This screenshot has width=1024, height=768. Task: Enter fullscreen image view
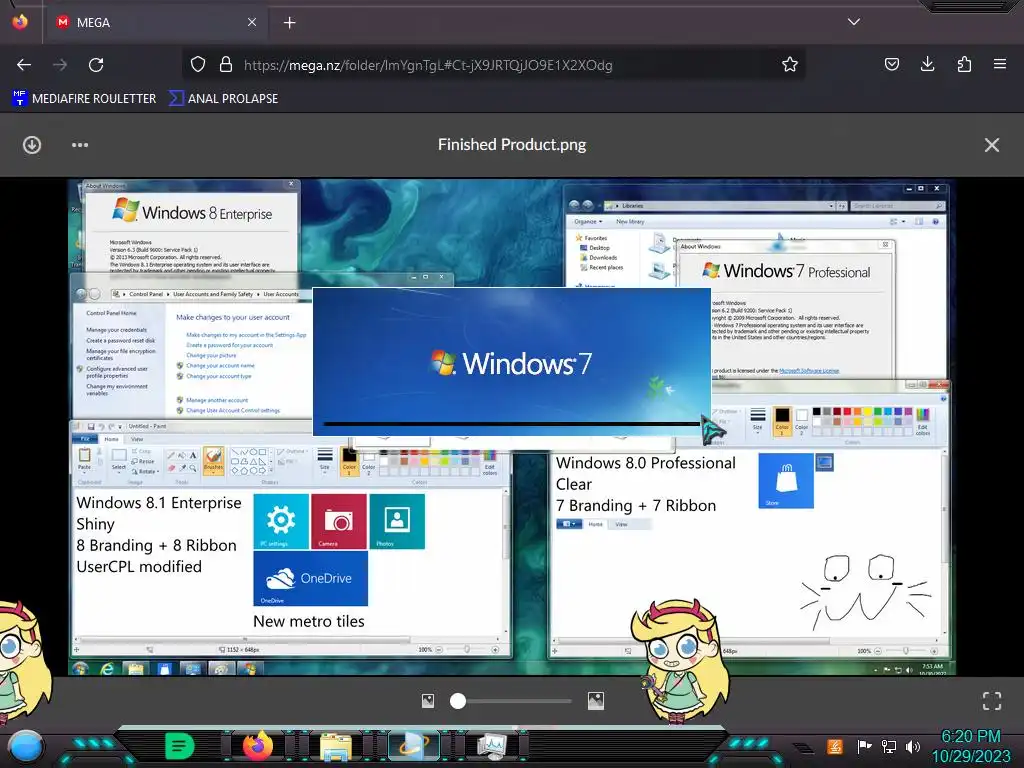point(991,701)
